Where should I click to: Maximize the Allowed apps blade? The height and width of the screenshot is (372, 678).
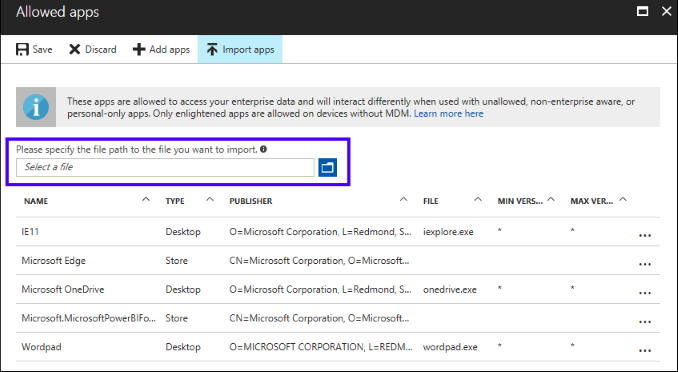[x=643, y=11]
